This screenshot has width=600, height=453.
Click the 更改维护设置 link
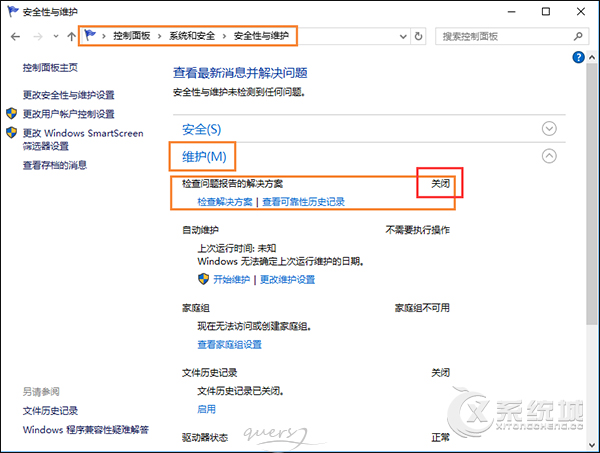pos(287,280)
